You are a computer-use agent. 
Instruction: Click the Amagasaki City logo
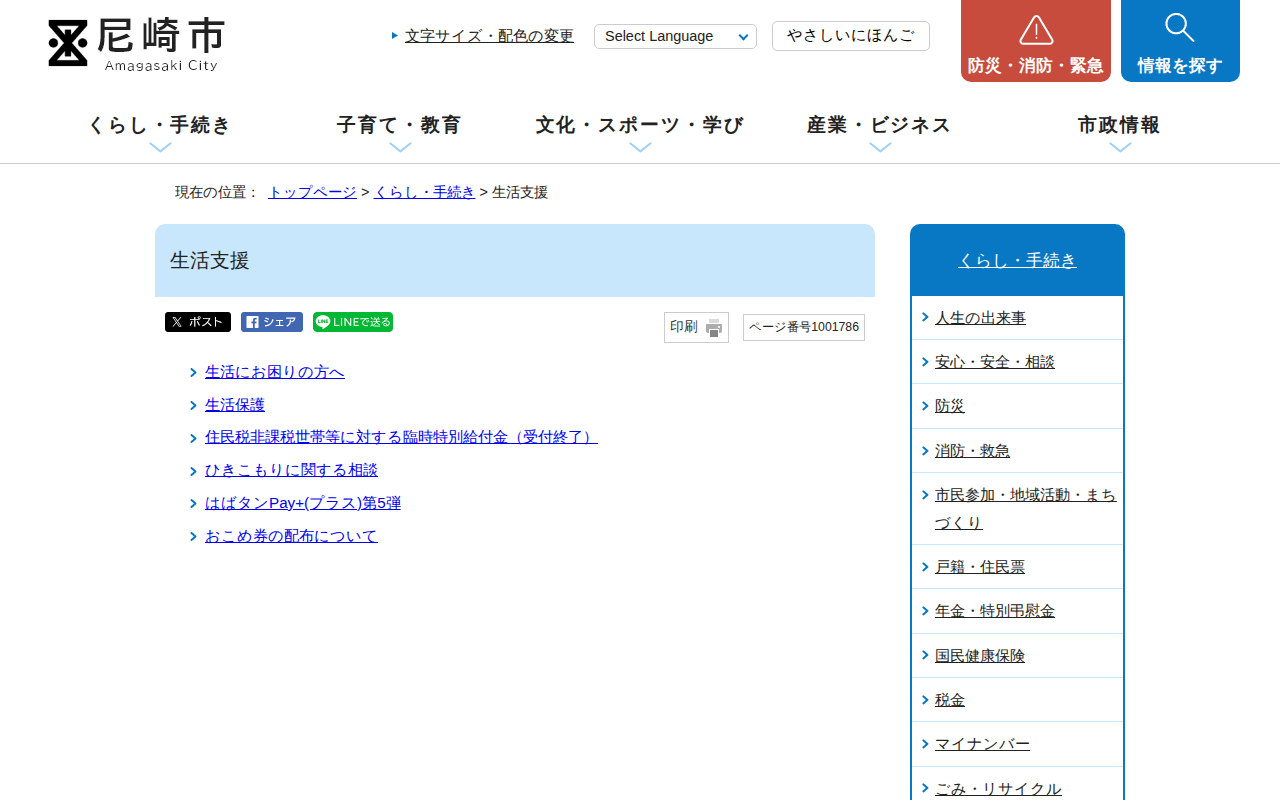(x=136, y=44)
